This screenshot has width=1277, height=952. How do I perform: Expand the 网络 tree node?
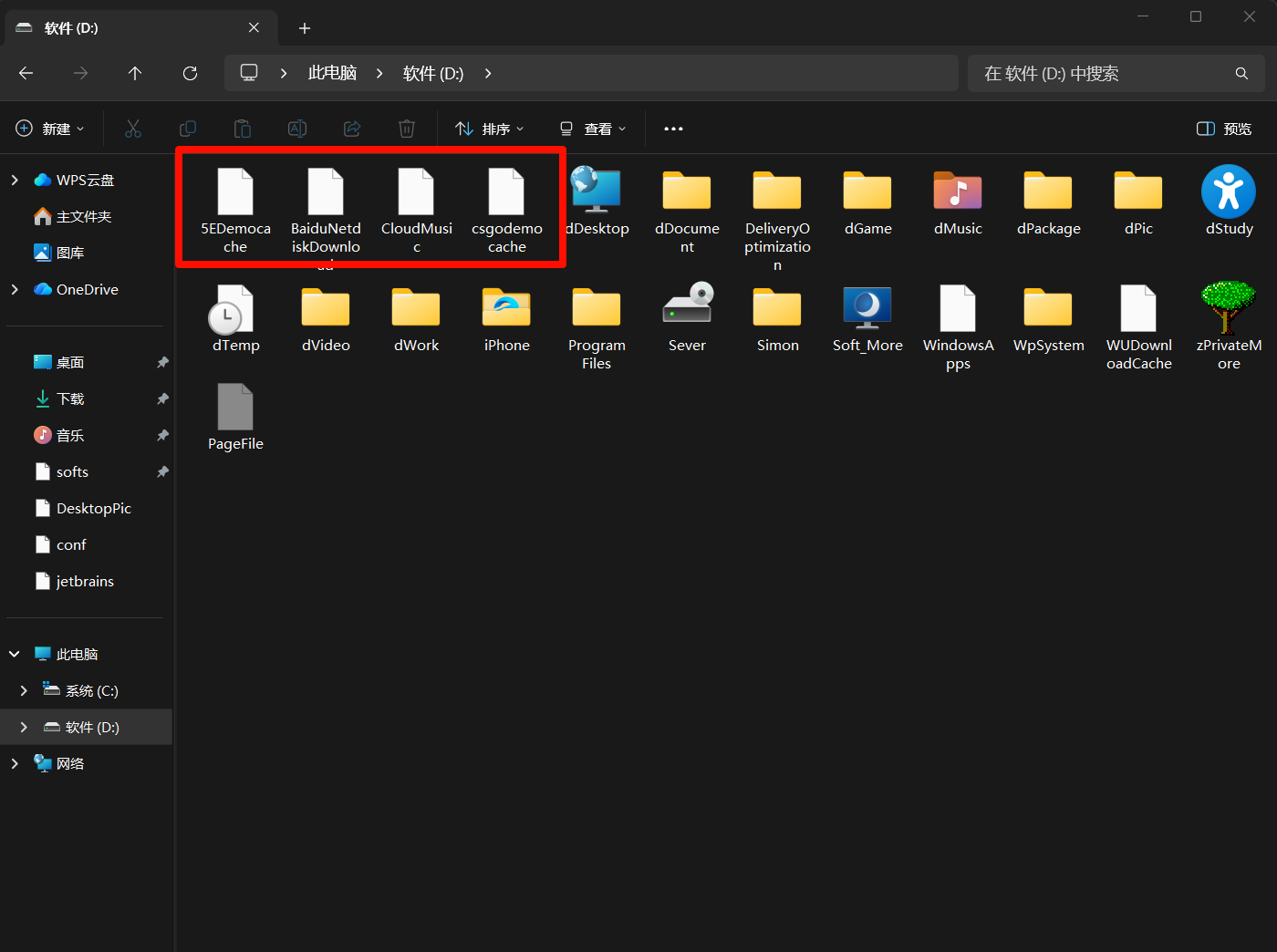pos(15,763)
